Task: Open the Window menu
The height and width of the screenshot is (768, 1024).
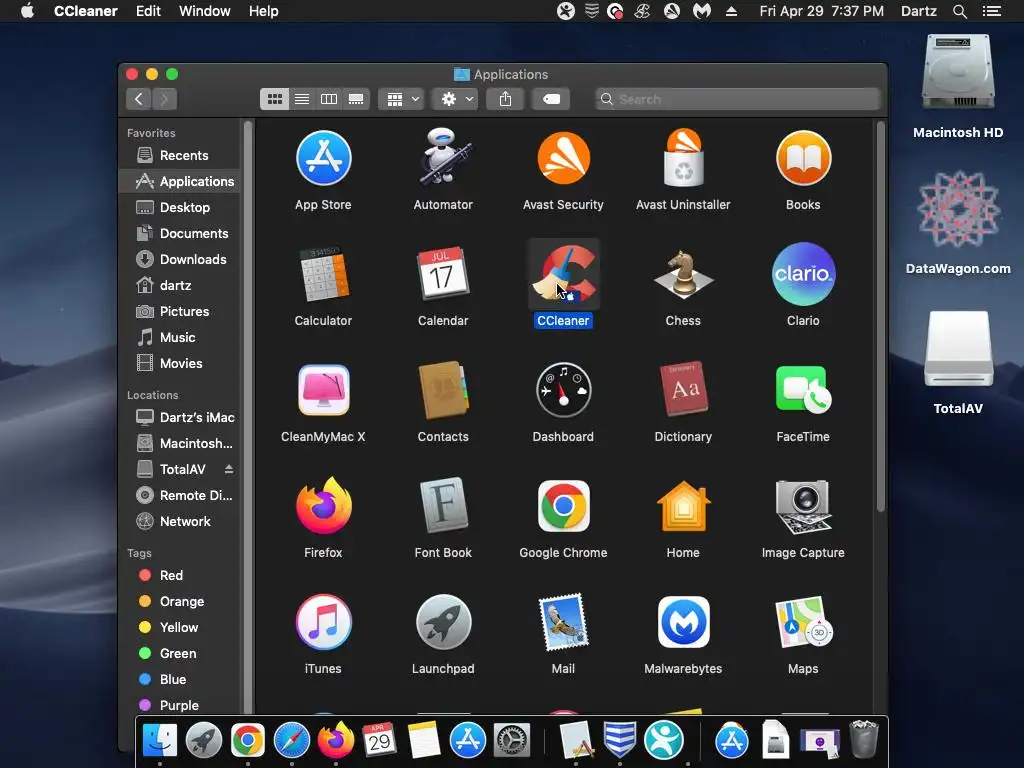Action: point(204,11)
